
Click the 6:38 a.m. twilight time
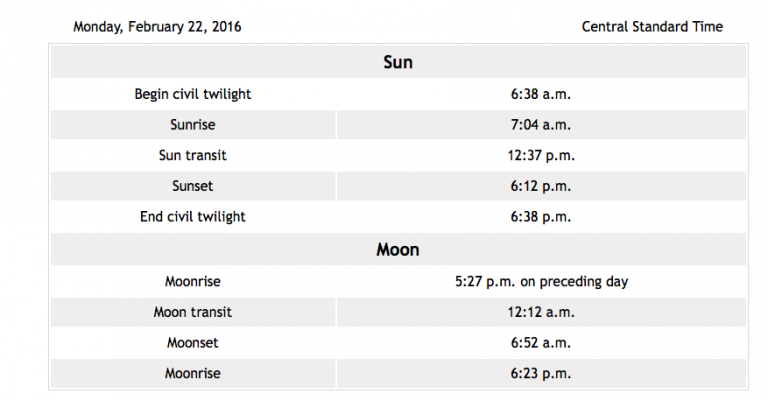tap(541, 94)
